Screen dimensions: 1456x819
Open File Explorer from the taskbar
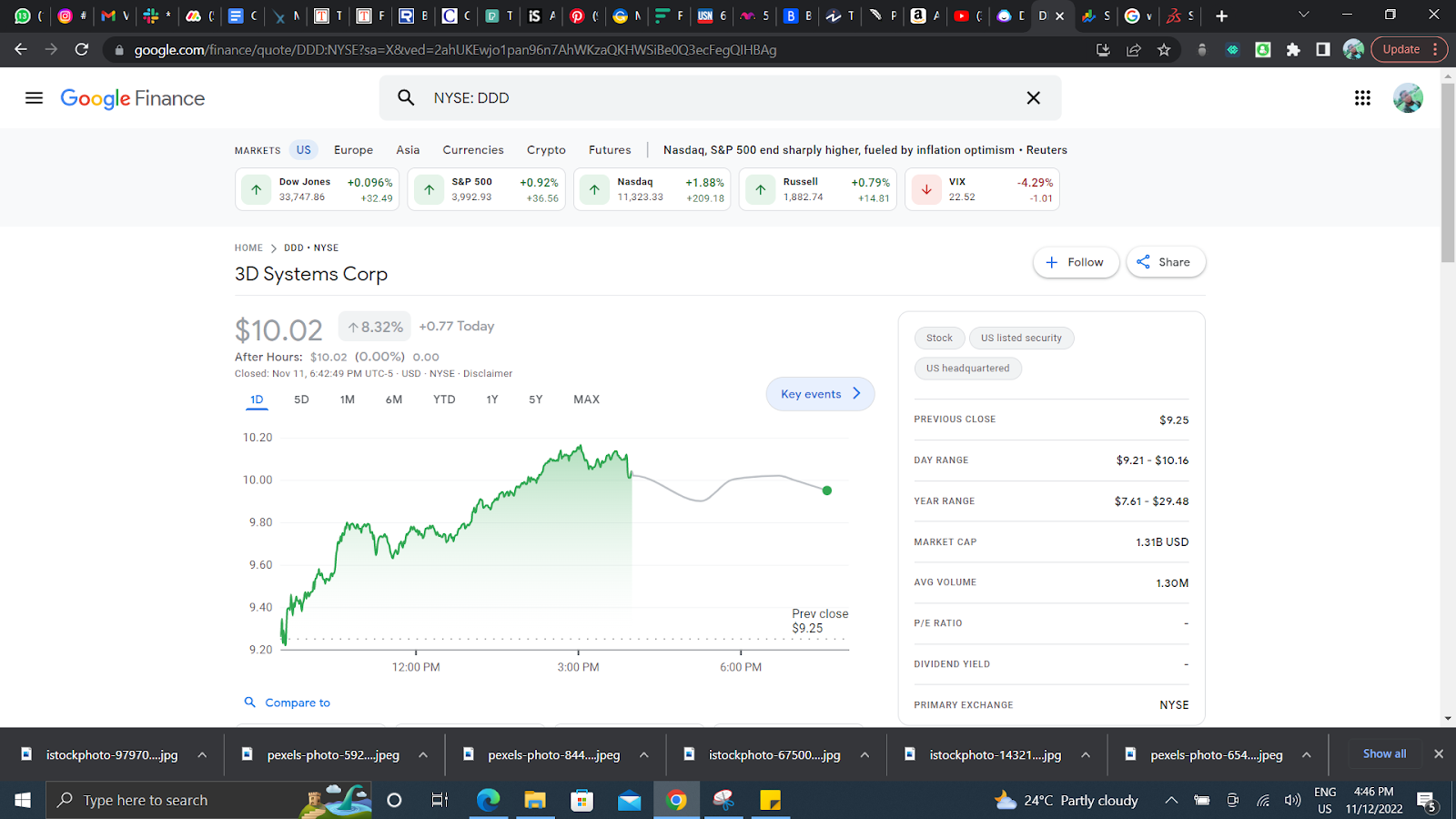tap(535, 800)
